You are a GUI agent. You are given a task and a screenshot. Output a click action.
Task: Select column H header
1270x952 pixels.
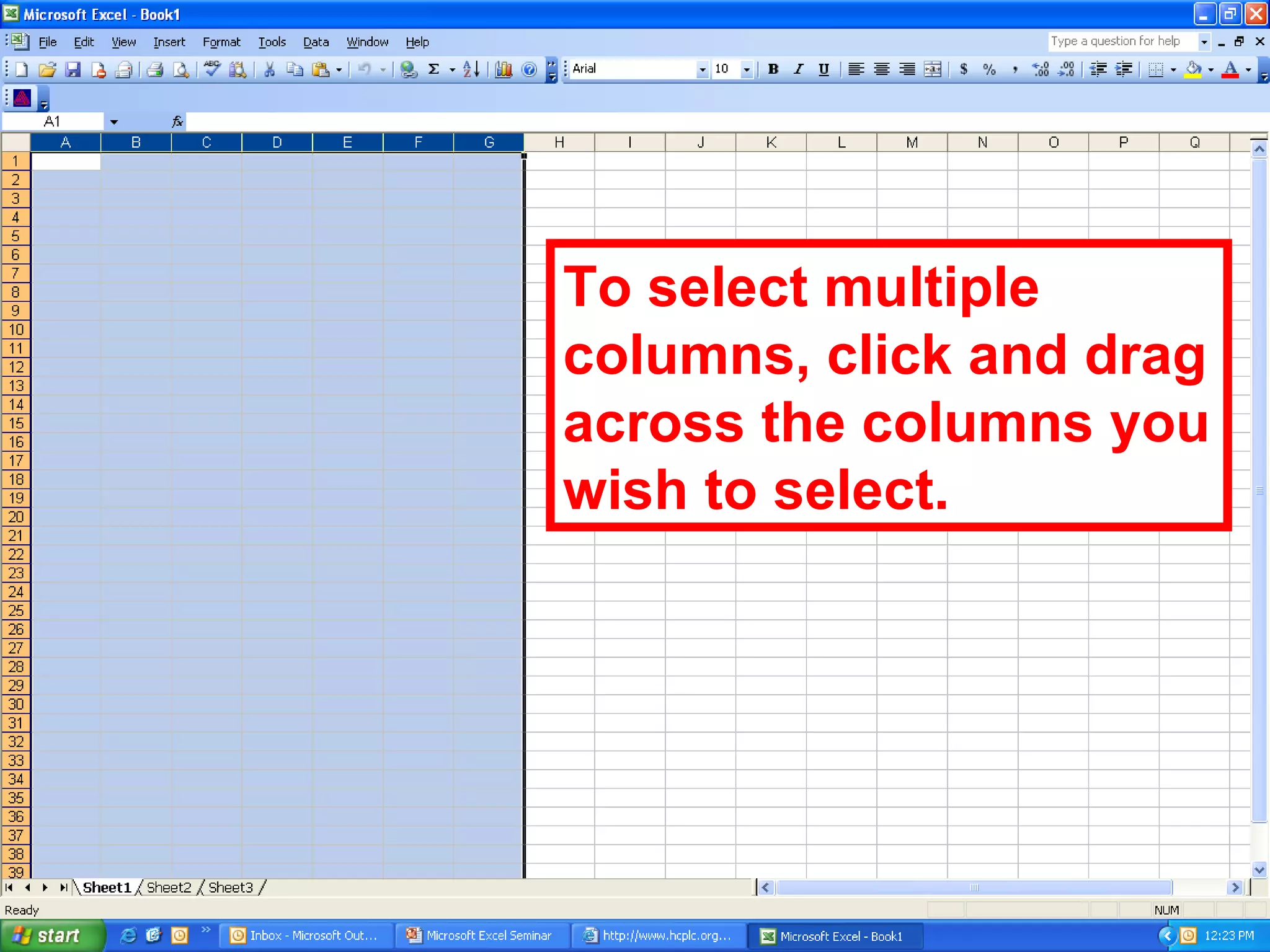click(559, 143)
